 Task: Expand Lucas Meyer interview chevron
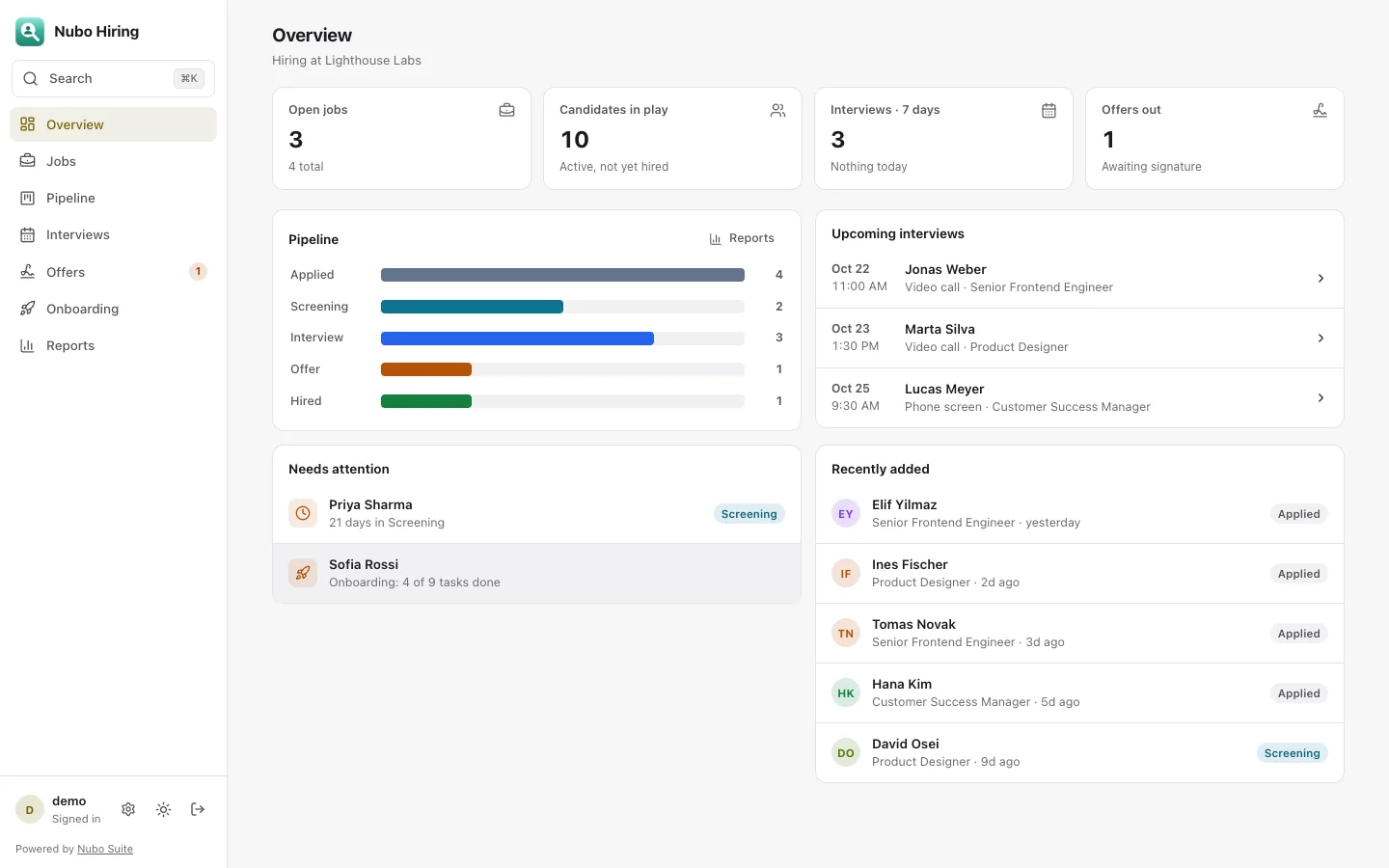pyautogui.click(x=1321, y=397)
